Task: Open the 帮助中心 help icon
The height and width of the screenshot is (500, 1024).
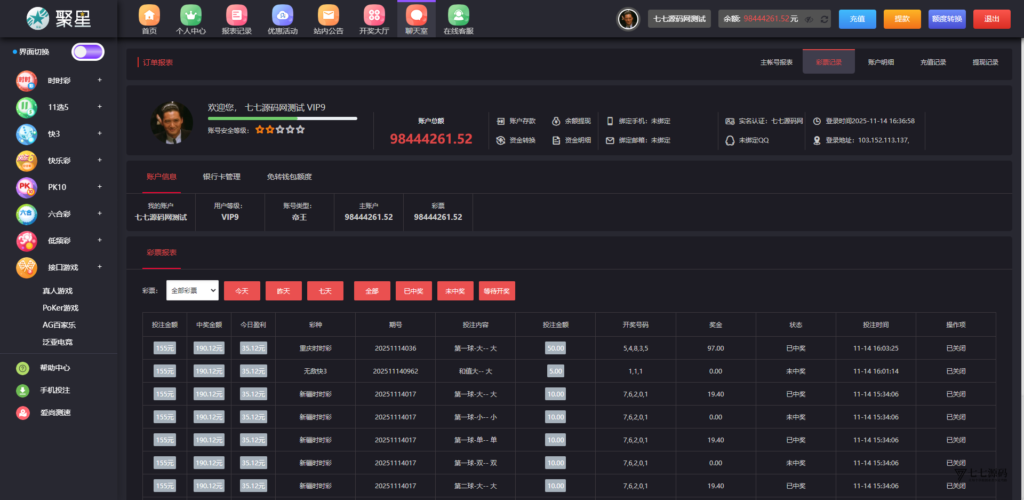Action: pyautogui.click(x=23, y=368)
